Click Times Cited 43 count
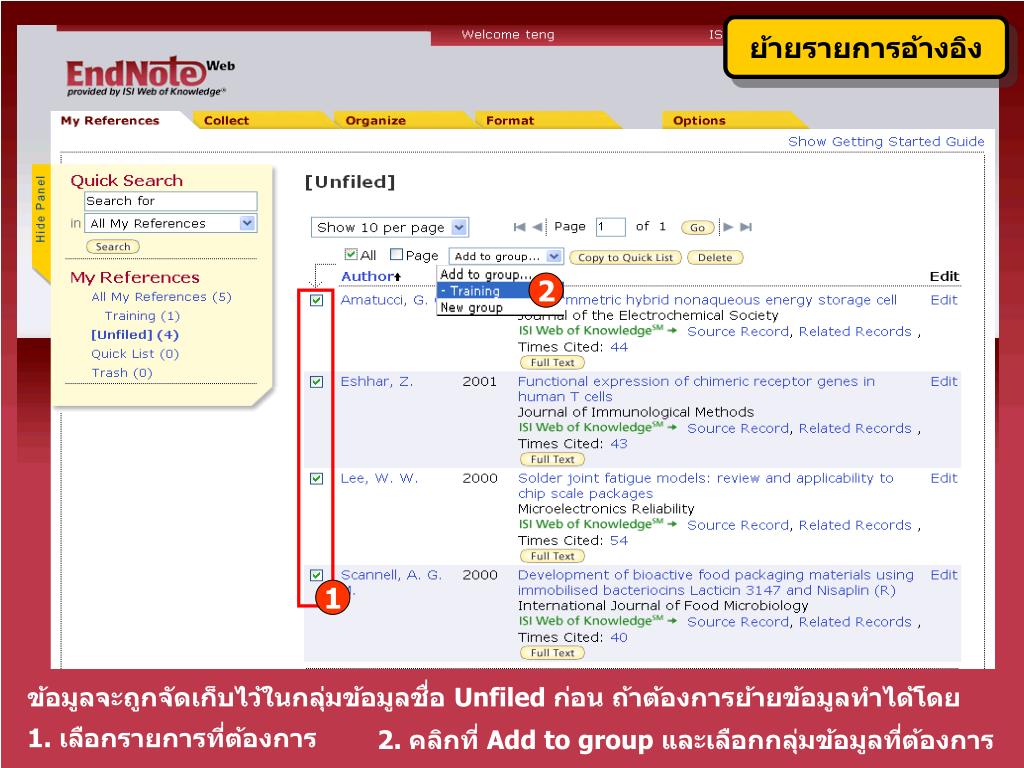Viewport: 1024px width, 768px height. (x=619, y=443)
